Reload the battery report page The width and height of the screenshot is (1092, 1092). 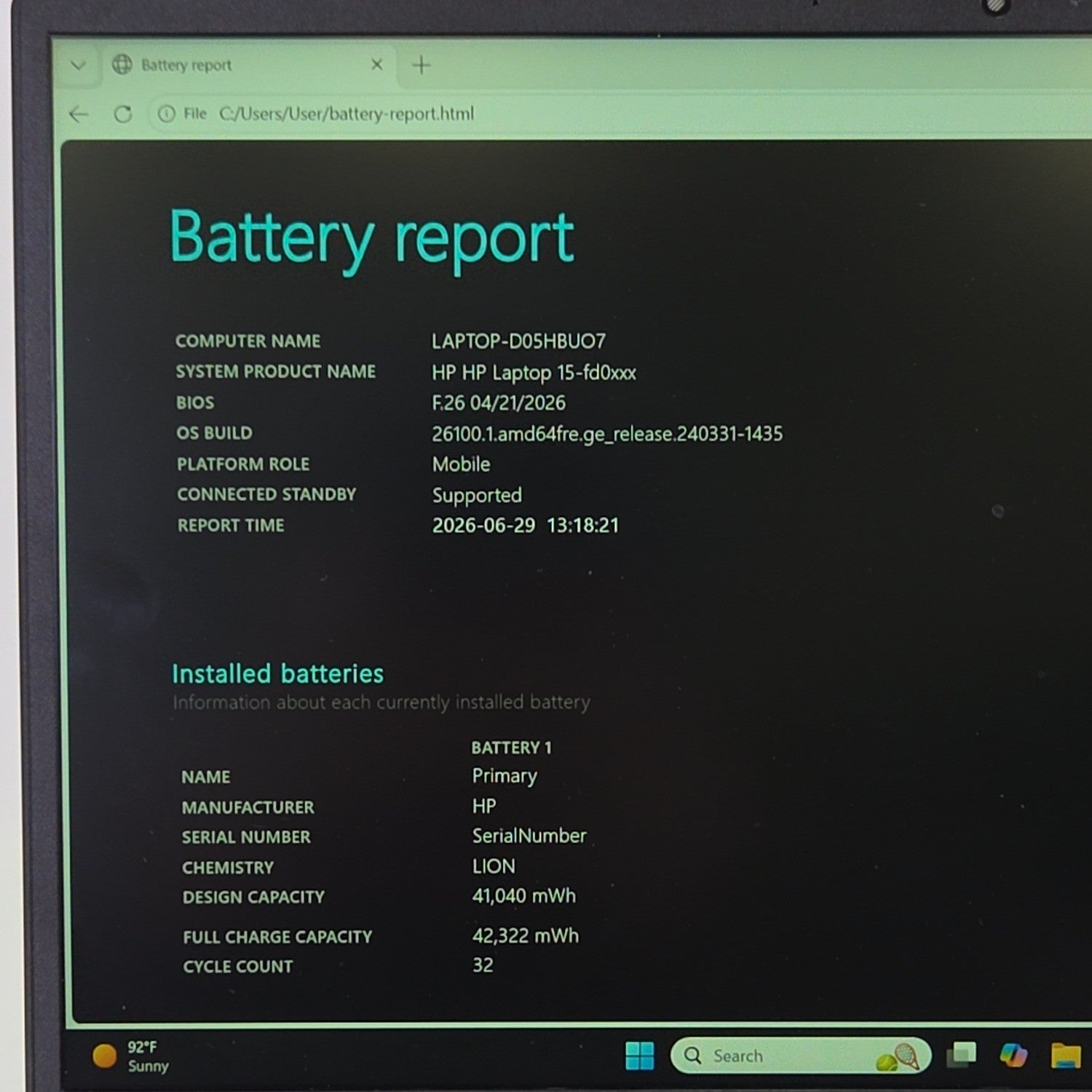122,114
